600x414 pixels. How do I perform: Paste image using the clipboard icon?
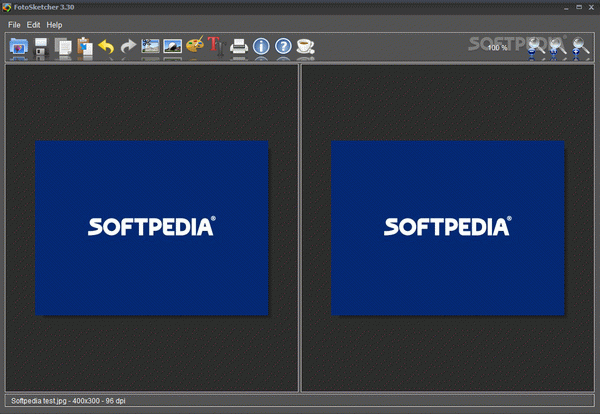(x=85, y=47)
